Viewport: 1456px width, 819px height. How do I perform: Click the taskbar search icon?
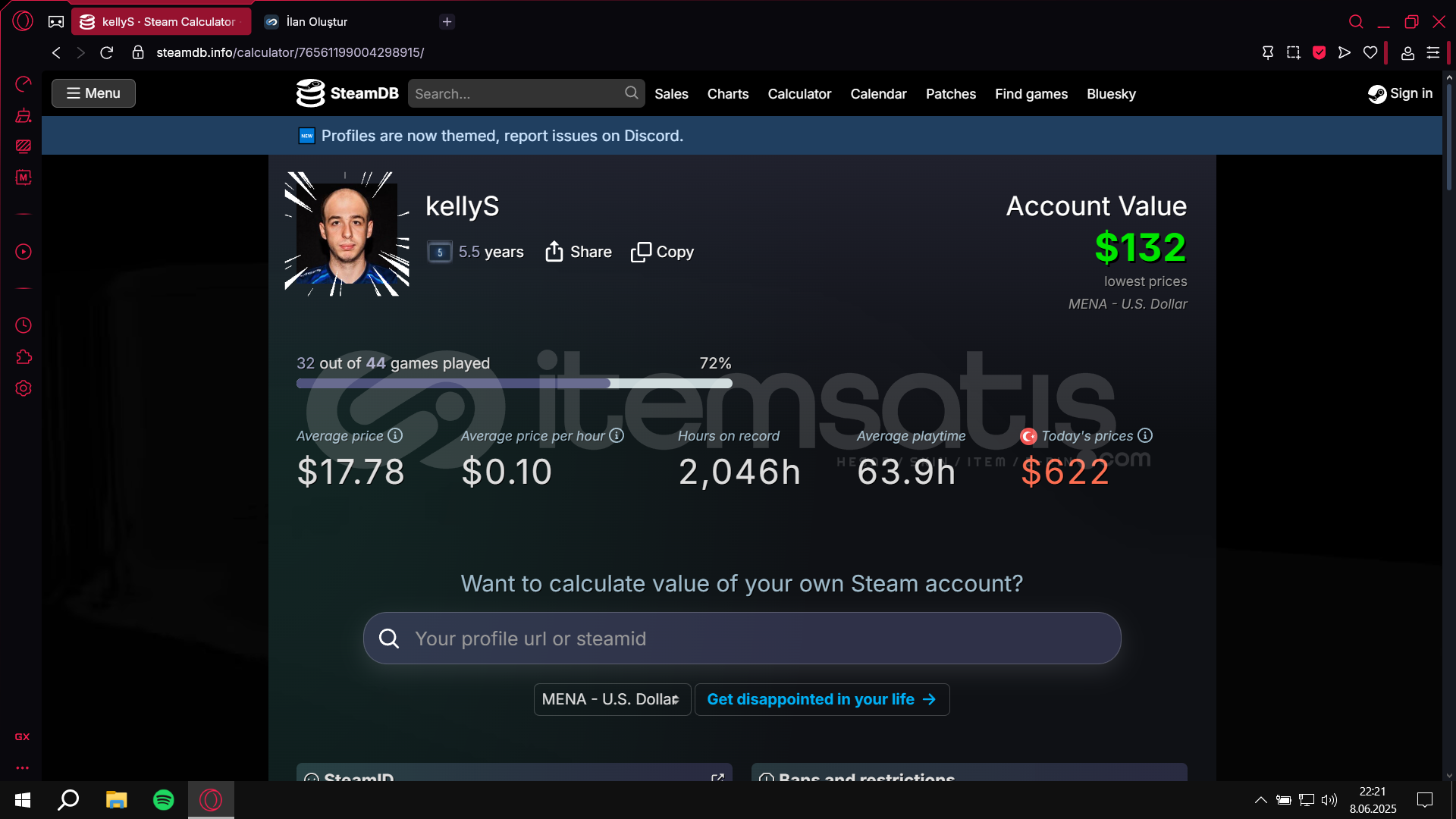pos(69,799)
